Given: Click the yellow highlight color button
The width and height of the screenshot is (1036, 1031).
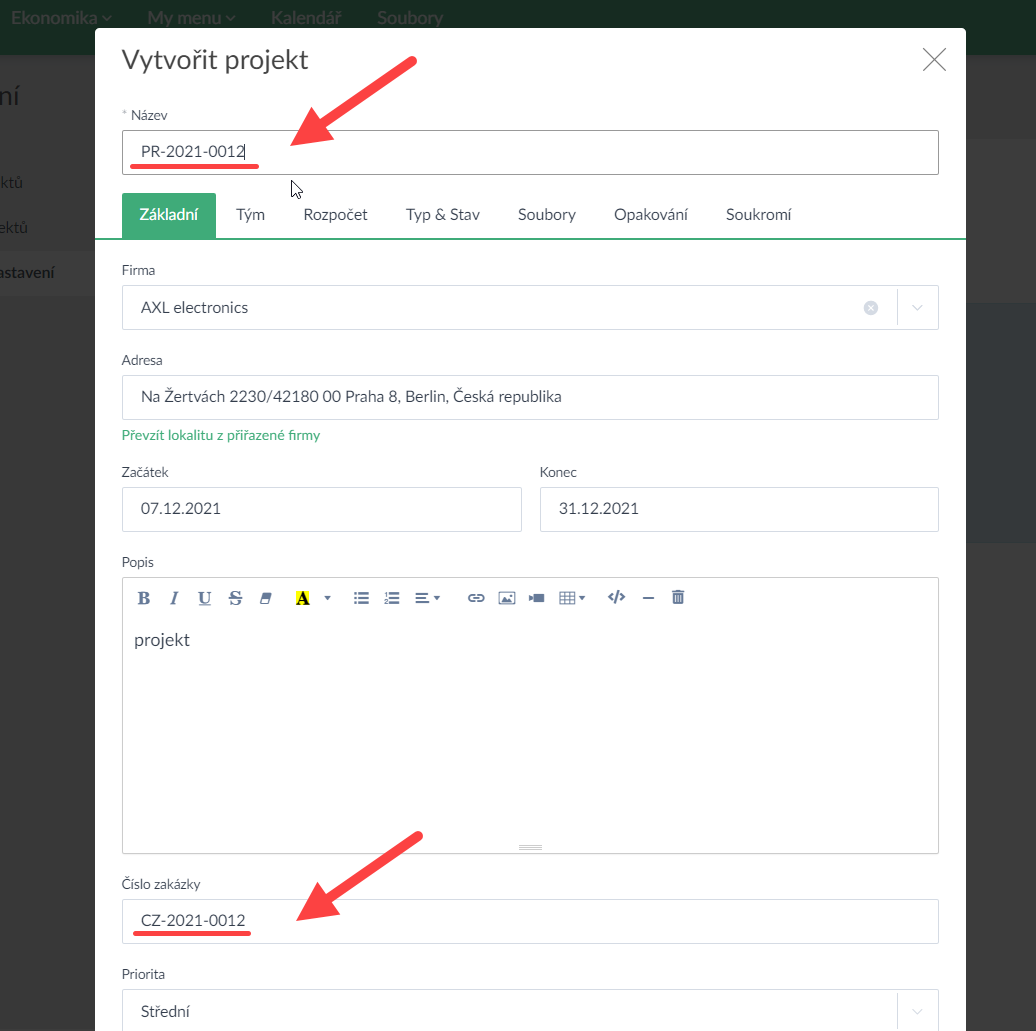Looking at the screenshot, I should (x=302, y=598).
